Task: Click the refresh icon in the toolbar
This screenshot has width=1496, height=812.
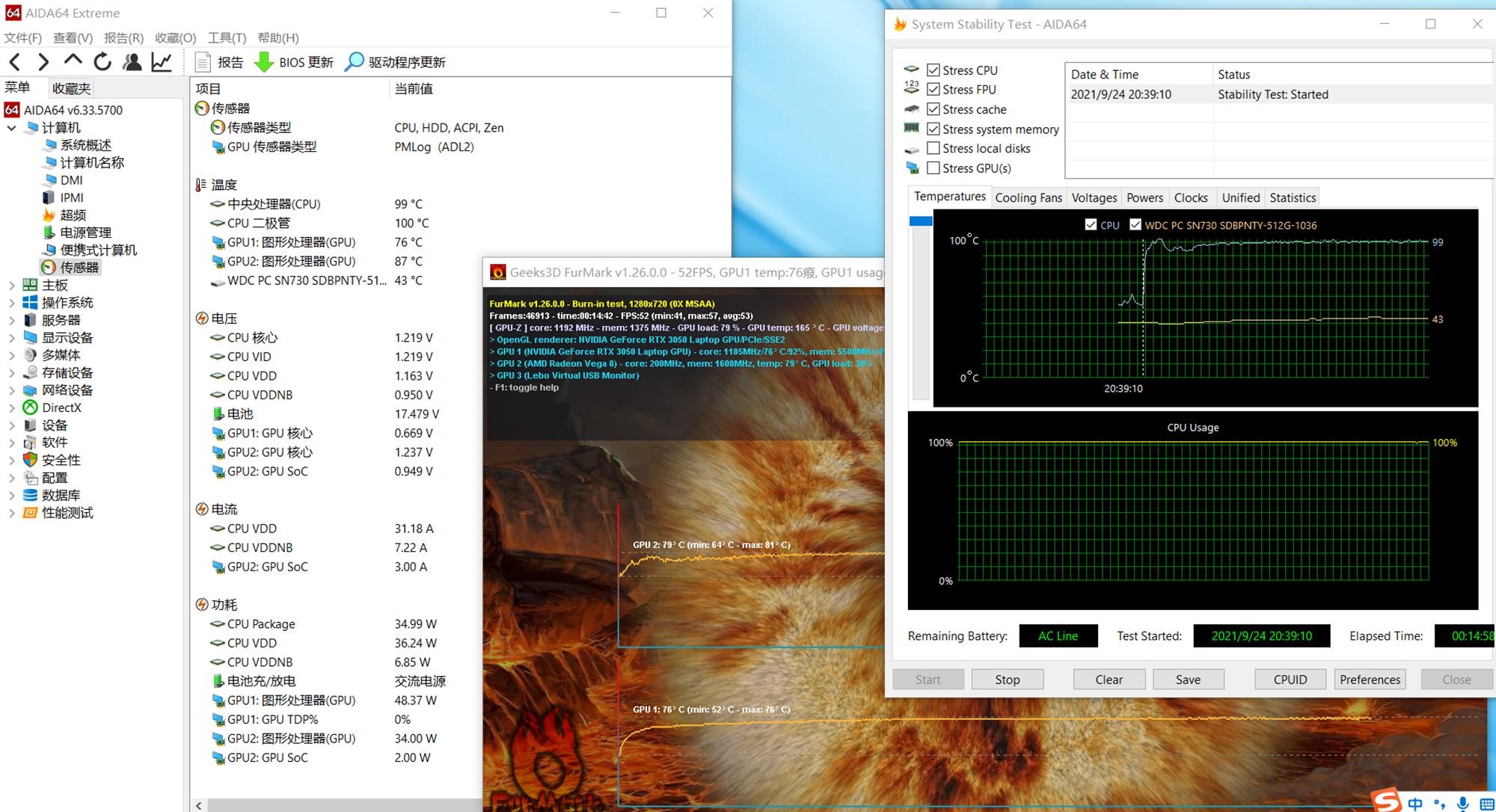Action: [x=102, y=62]
